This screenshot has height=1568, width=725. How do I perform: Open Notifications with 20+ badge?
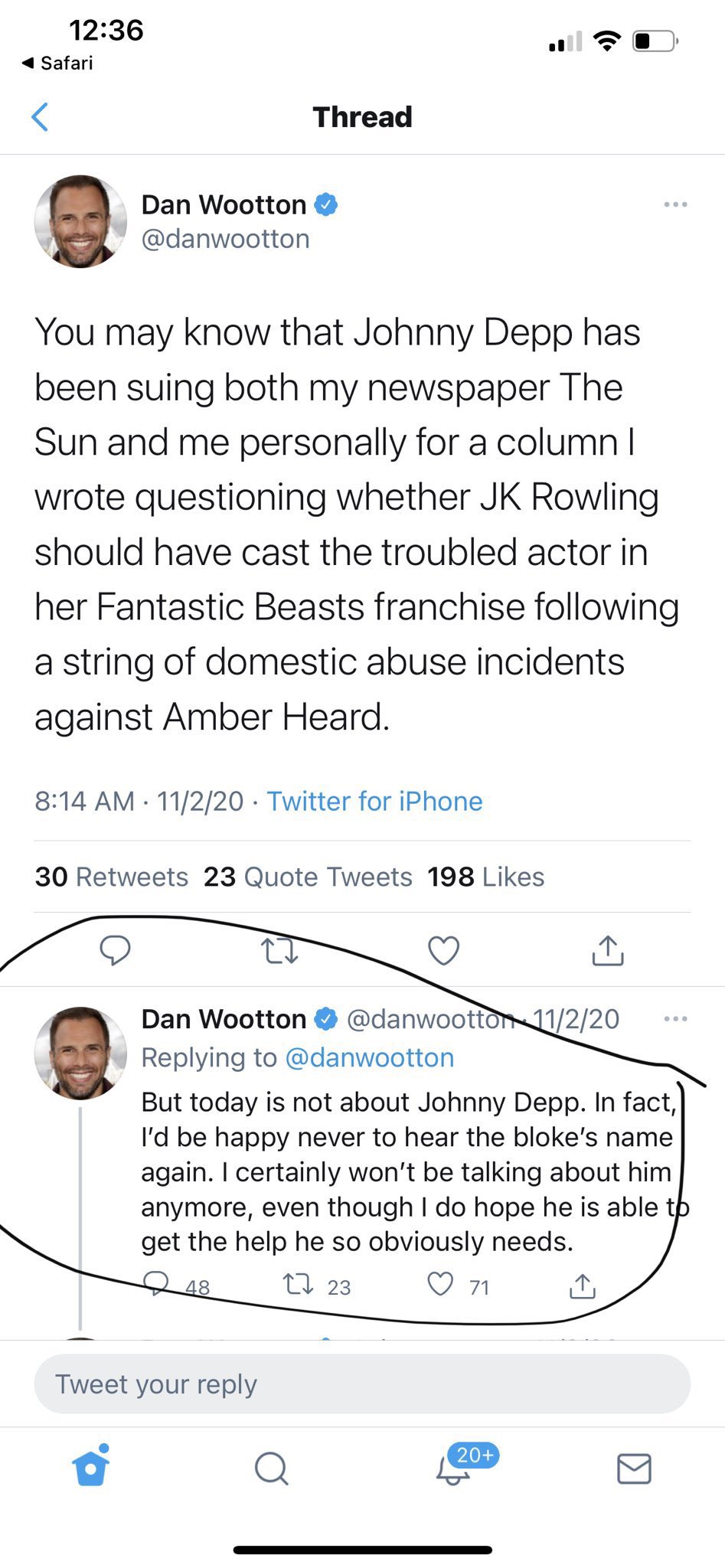(x=453, y=1468)
